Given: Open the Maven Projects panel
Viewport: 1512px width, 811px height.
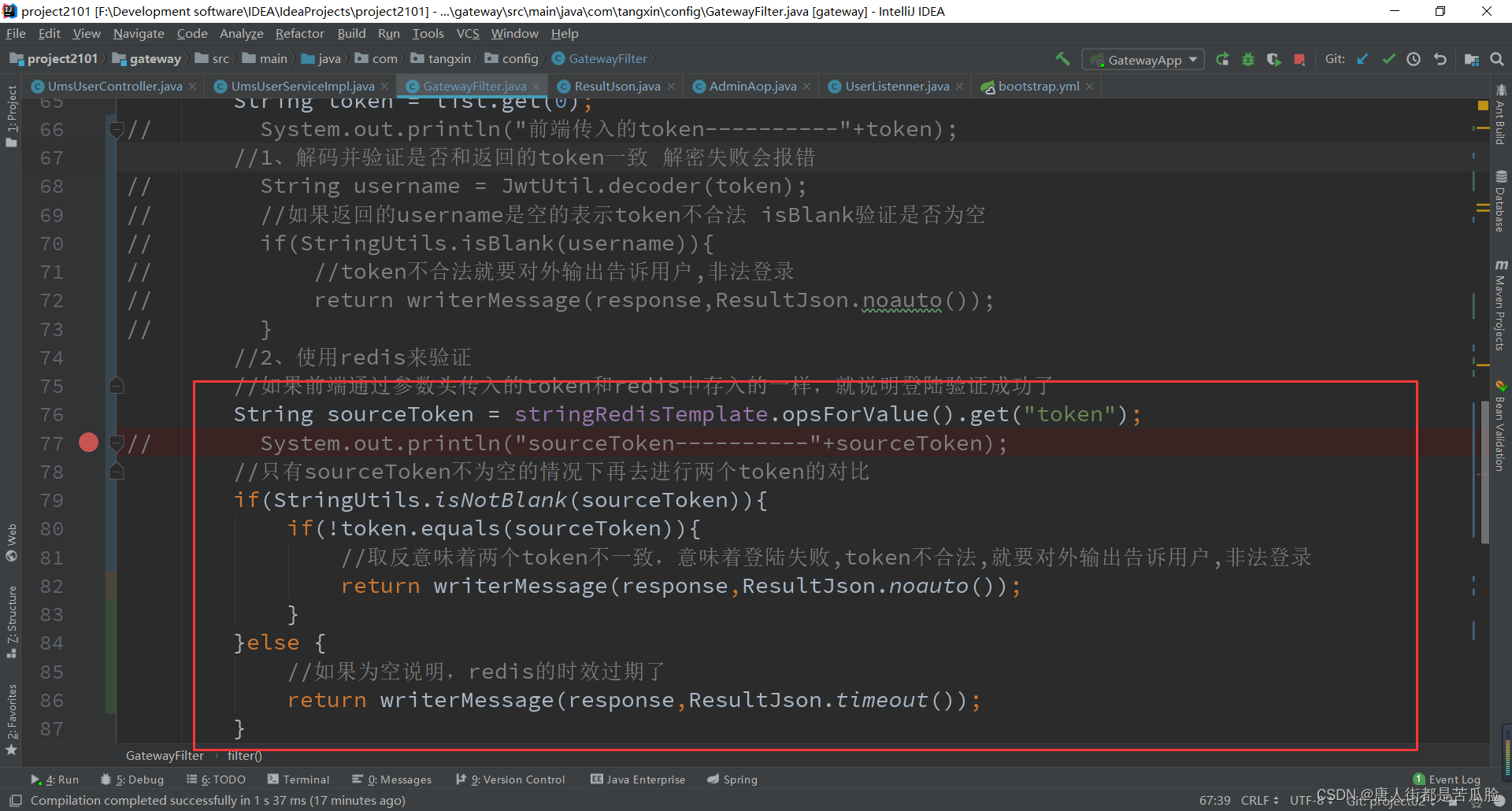Looking at the screenshot, I should [1501, 306].
